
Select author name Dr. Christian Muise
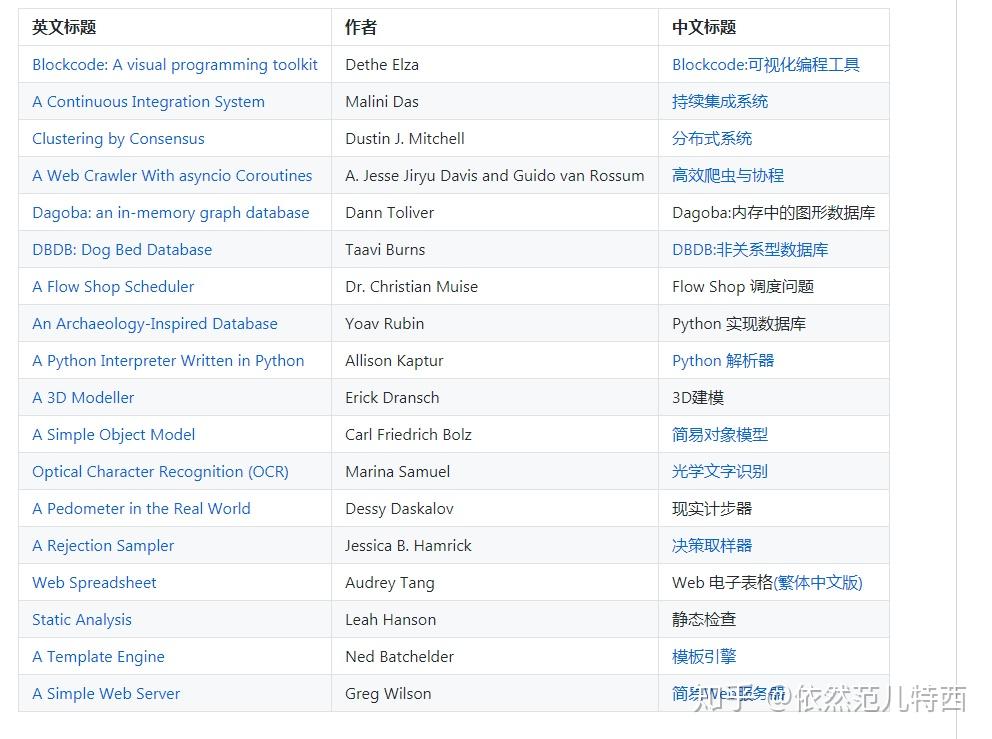[x=412, y=287]
